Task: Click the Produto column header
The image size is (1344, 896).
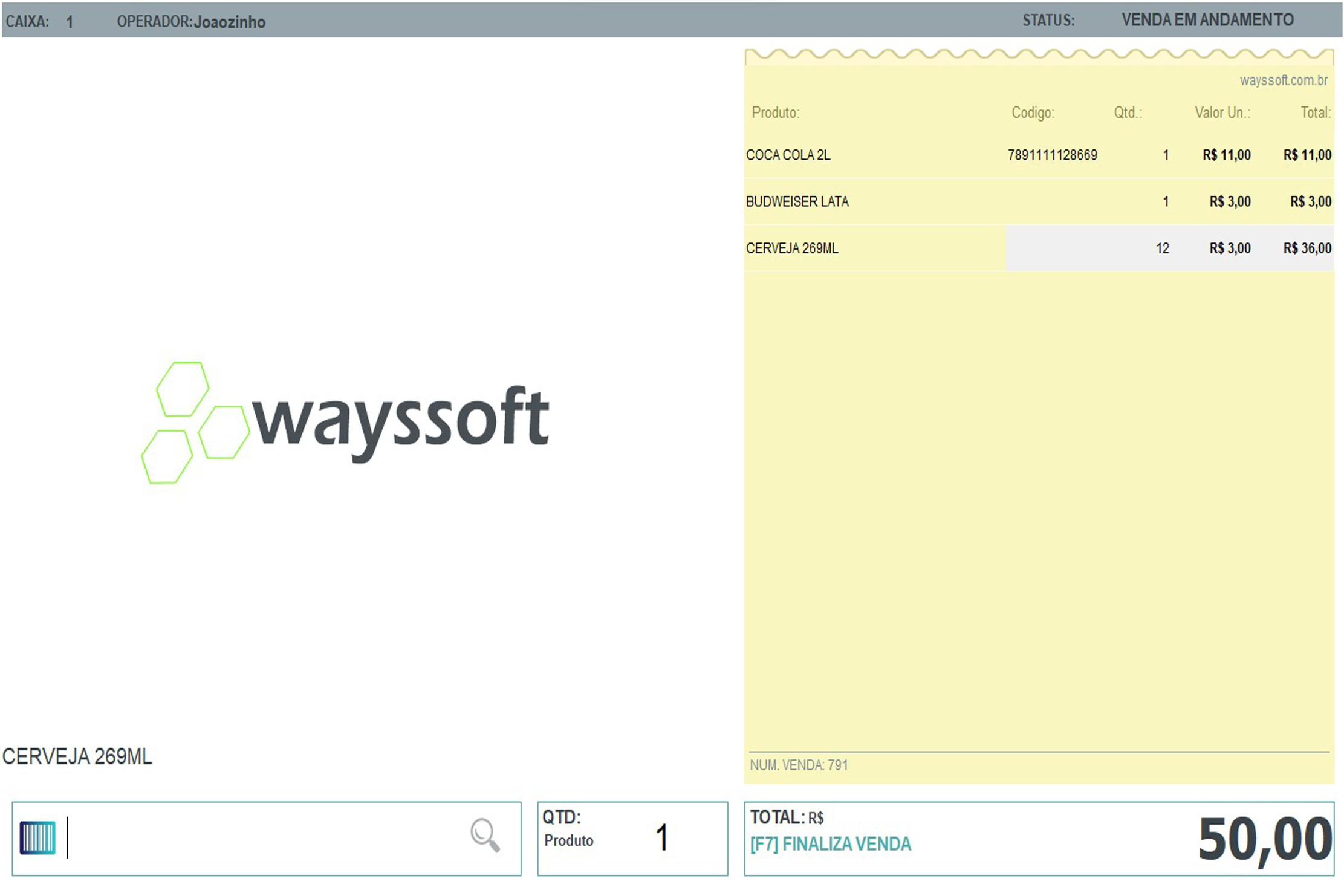Action: click(775, 112)
